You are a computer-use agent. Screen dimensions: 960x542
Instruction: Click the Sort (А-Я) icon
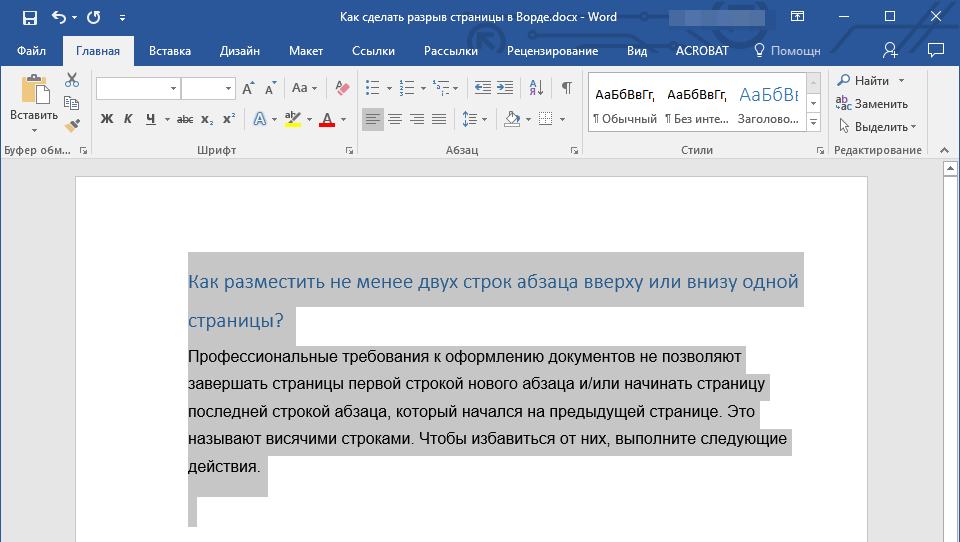pyautogui.click(x=535, y=88)
